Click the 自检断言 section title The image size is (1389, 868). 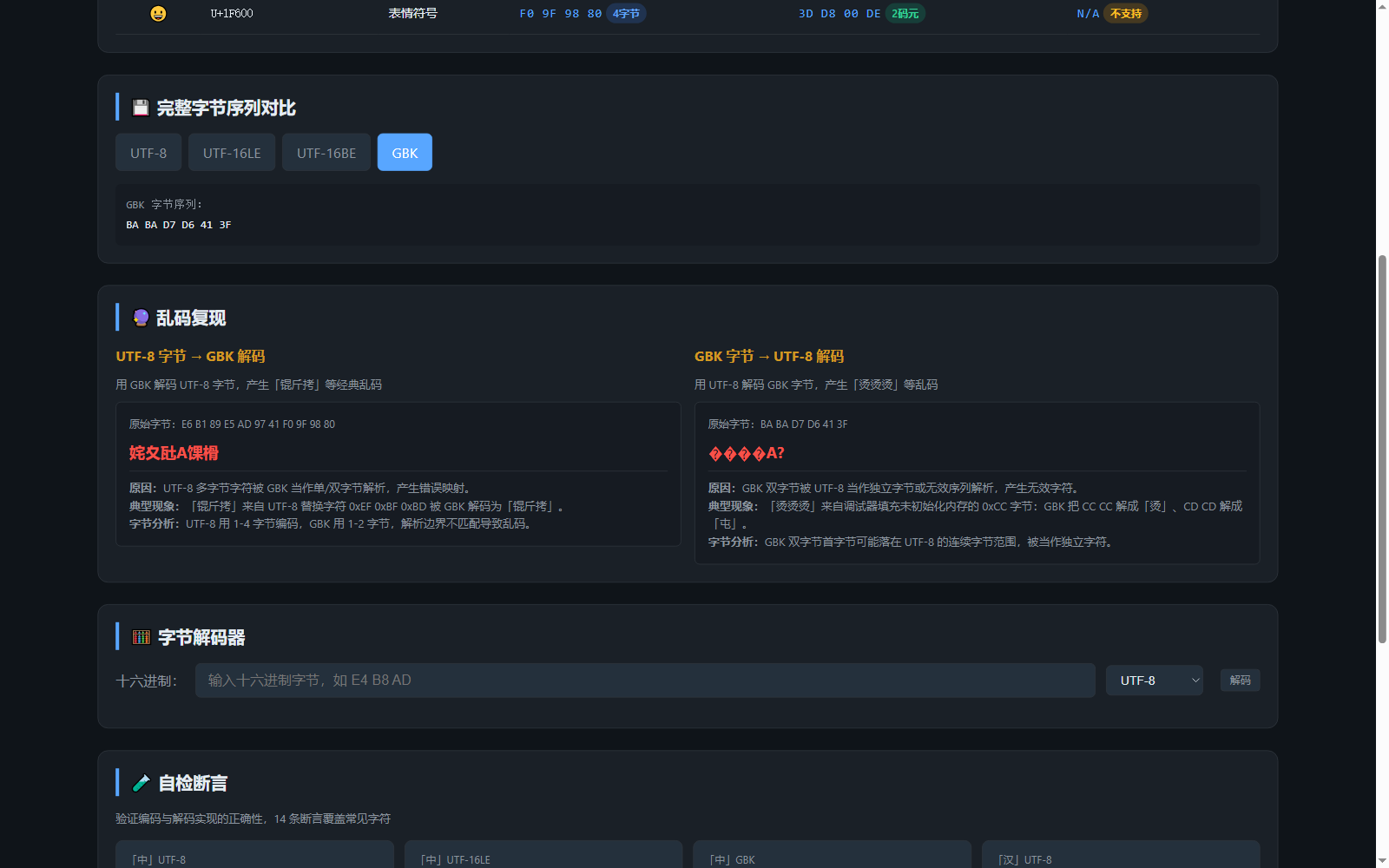193,783
